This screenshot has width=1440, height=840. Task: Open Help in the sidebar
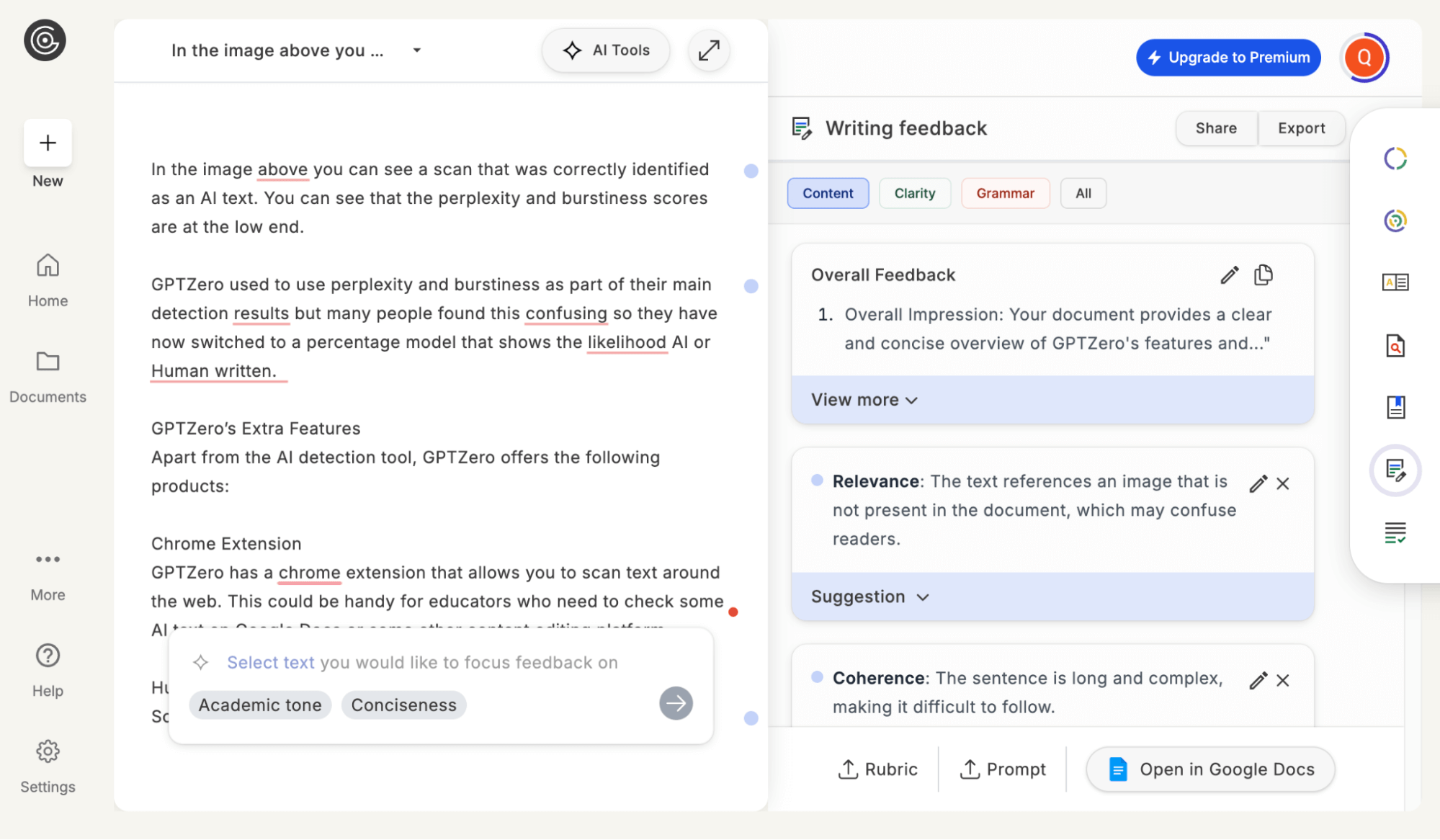(x=48, y=671)
